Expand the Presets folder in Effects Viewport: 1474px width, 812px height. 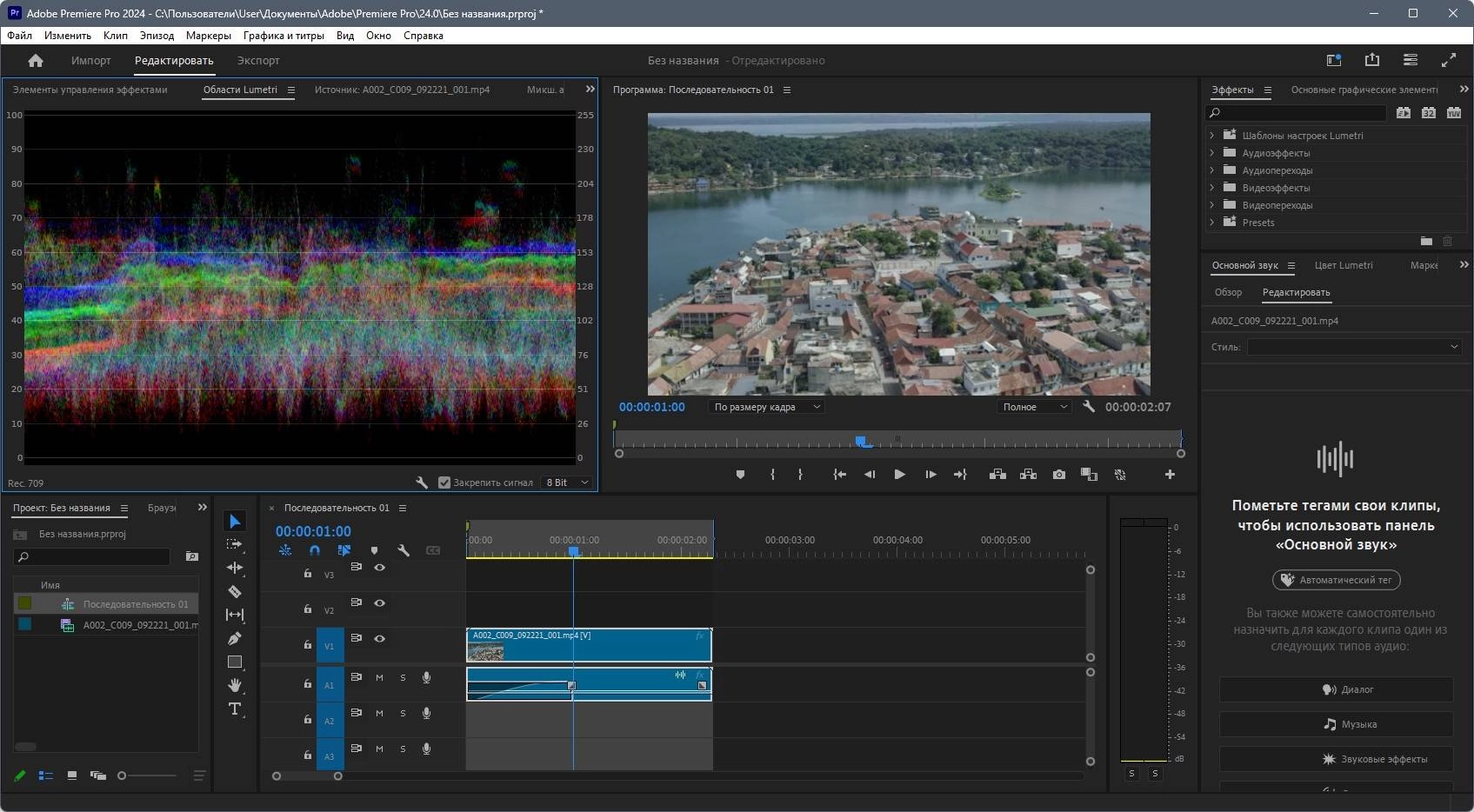point(1211,222)
